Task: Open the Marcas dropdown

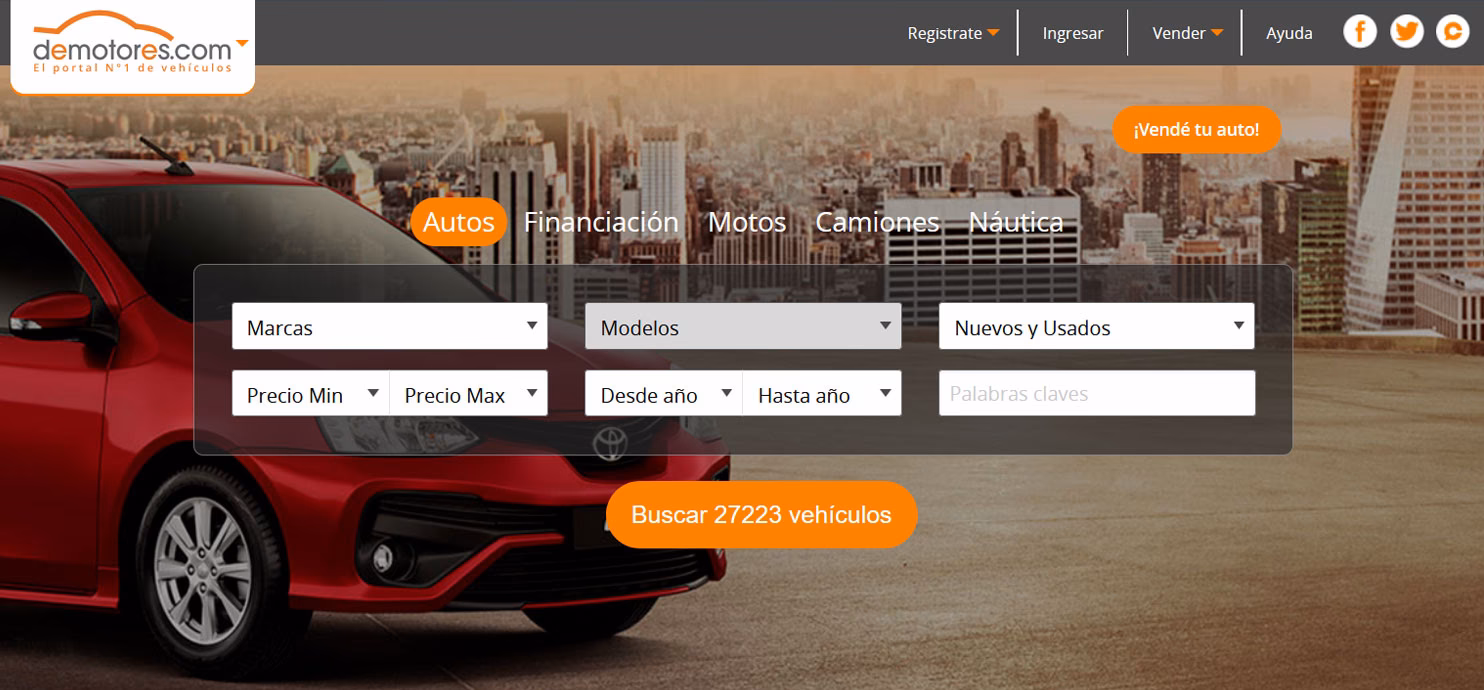Action: (x=389, y=327)
